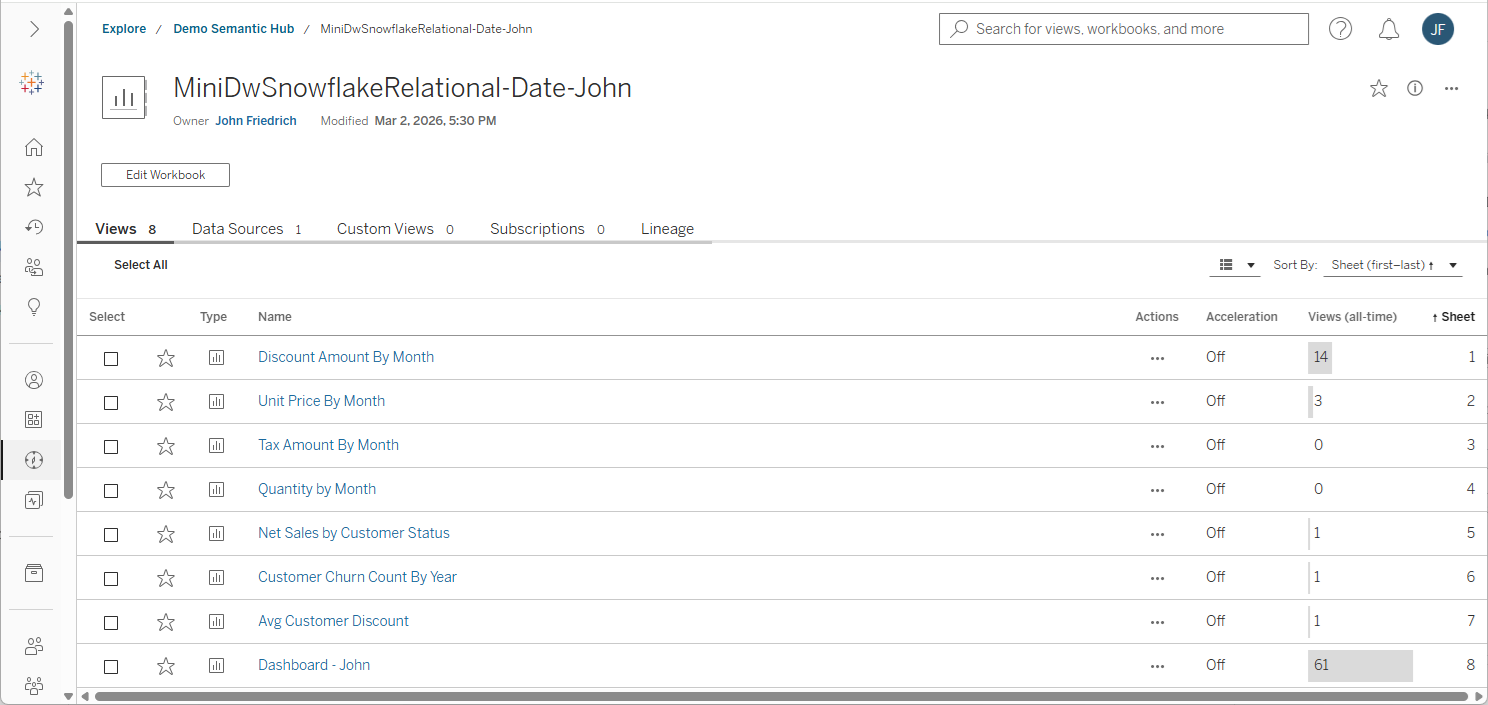Switch to the Lineage tab
This screenshot has height=705, width=1488.
point(667,229)
